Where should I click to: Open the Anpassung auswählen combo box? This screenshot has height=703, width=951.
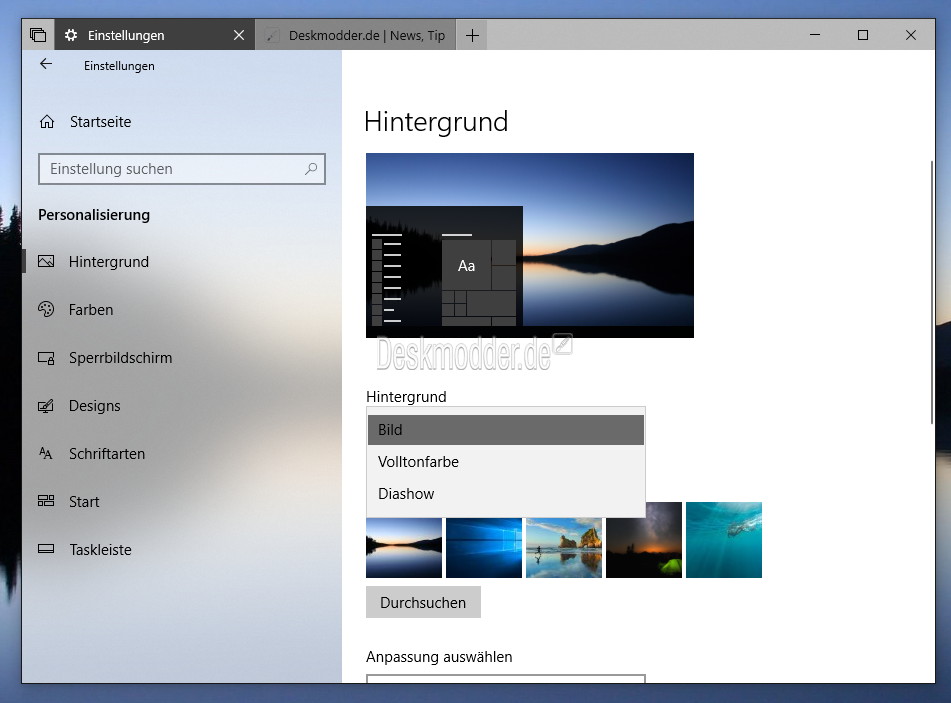point(505,678)
